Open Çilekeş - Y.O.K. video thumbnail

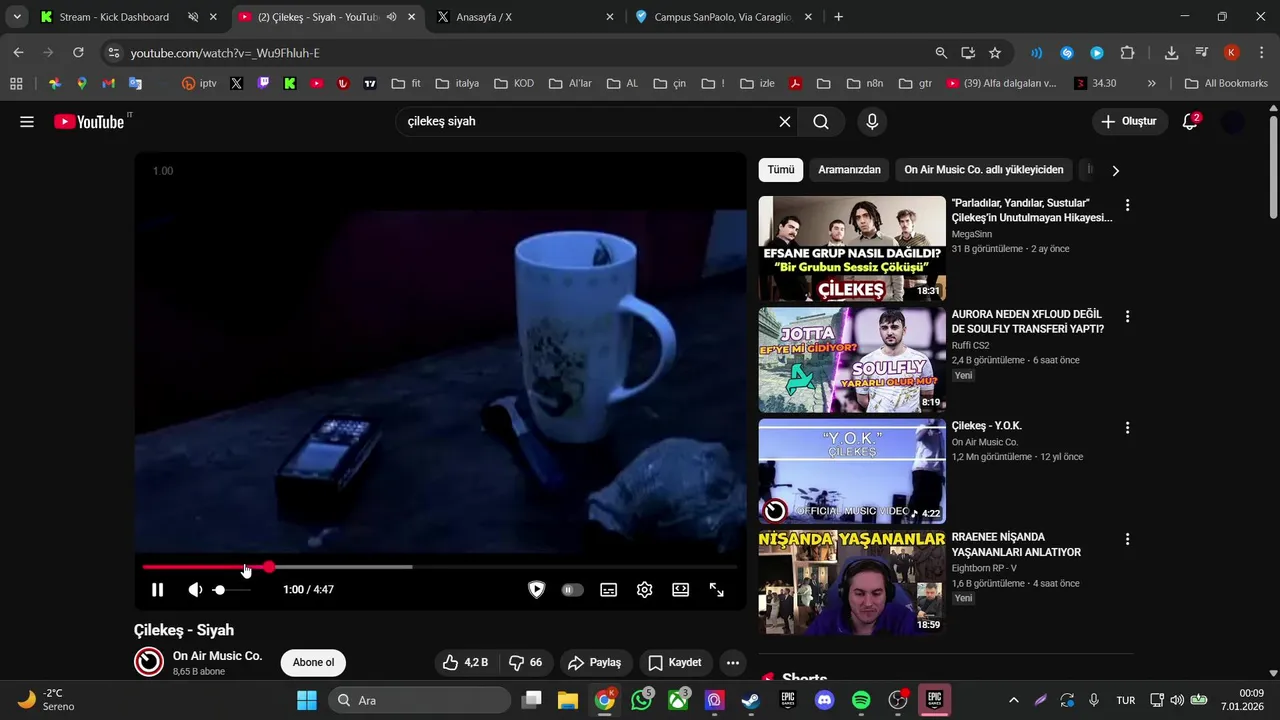pos(852,471)
